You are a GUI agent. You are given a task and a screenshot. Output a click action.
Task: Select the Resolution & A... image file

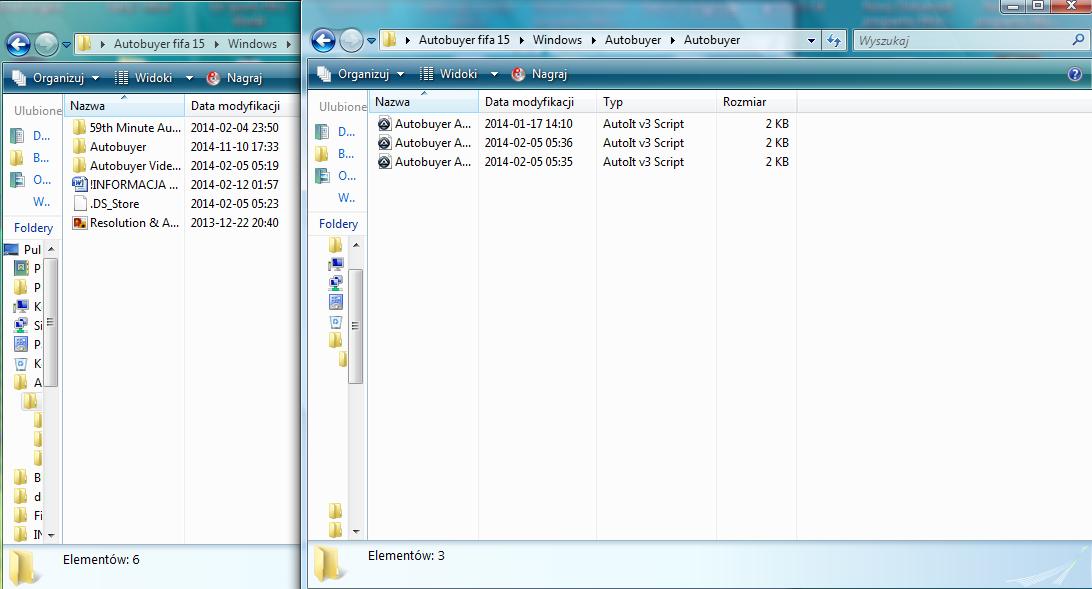[126, 223]
